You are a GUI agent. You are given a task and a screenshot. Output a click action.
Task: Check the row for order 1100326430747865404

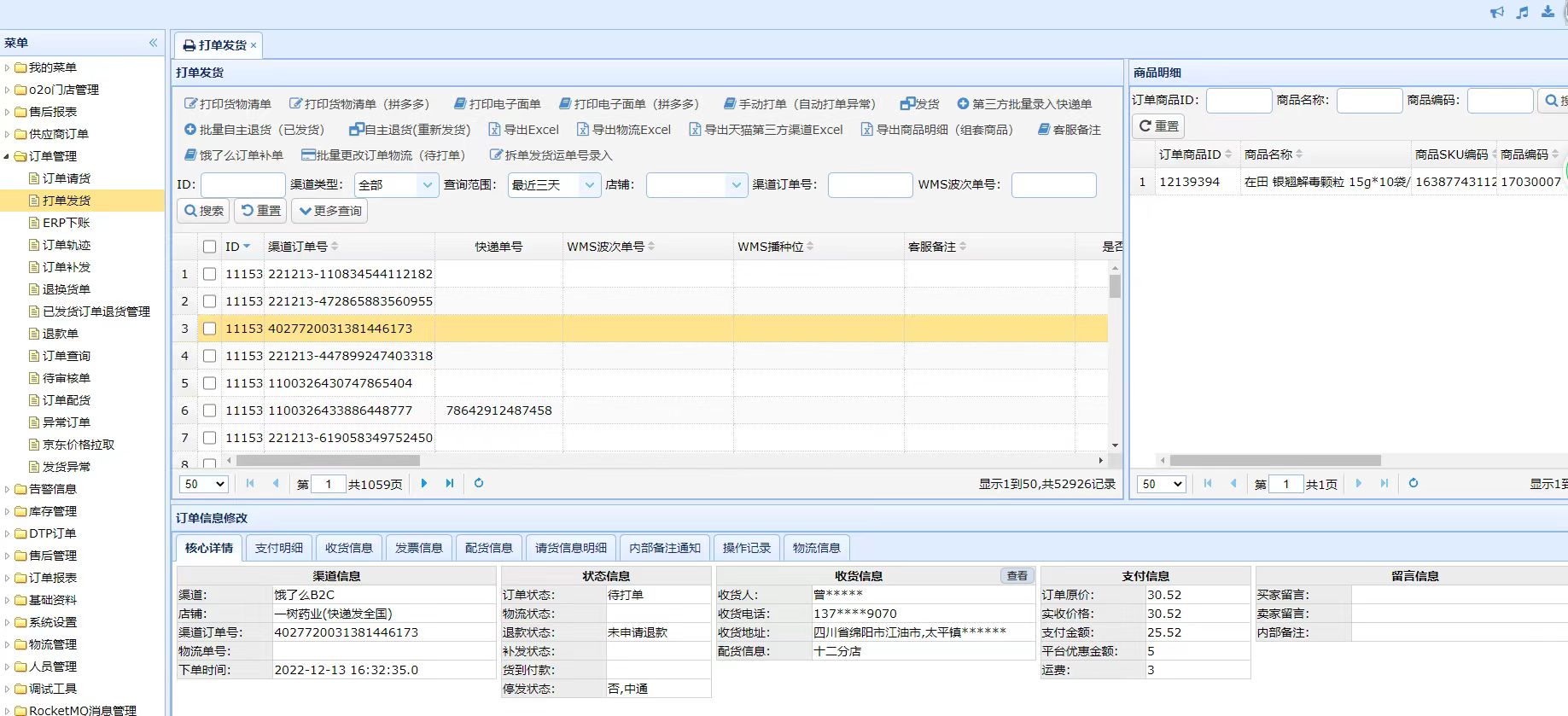coord(209,383)
